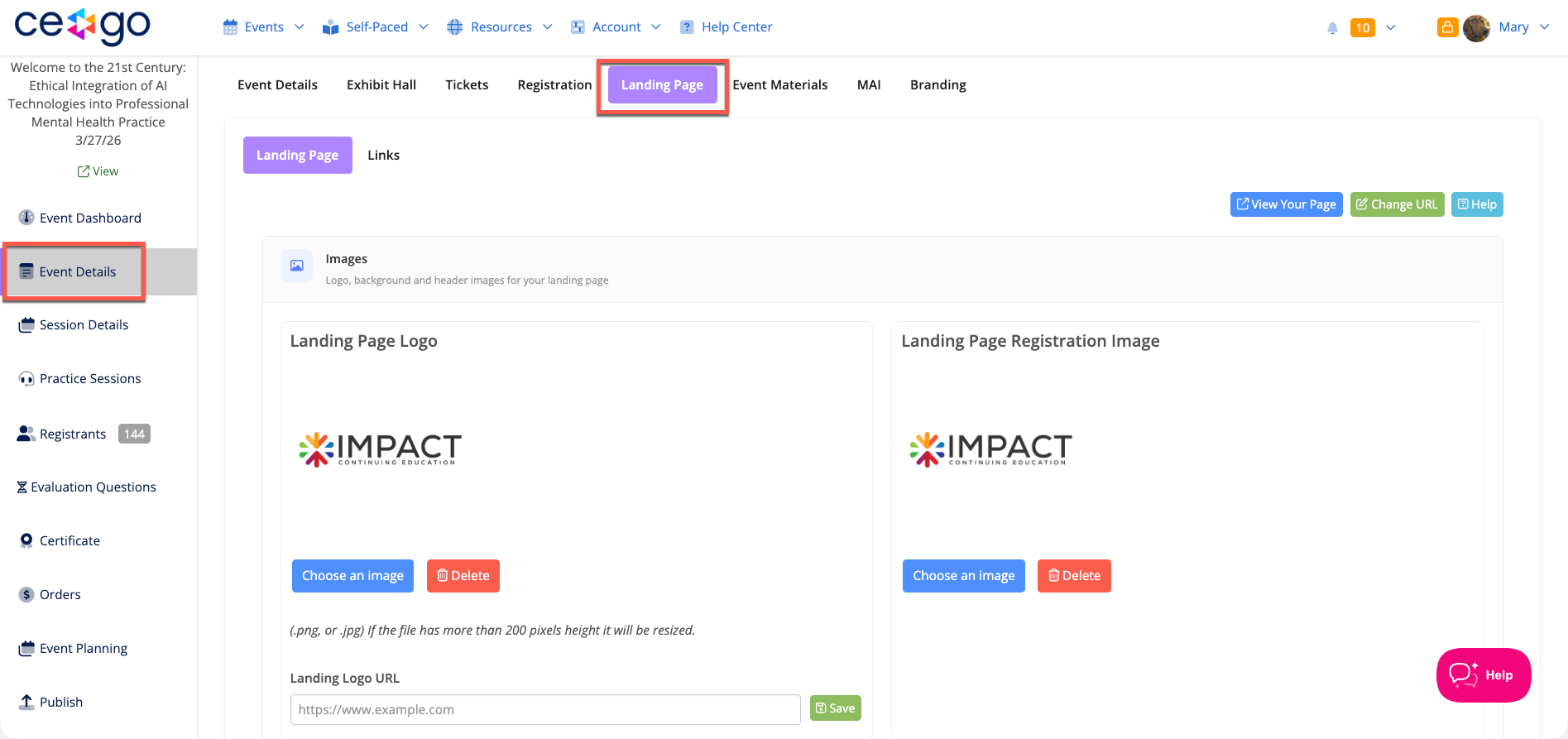Click Mary's profile avatar
Viewport: 1568px width, 739px height.
pyautogui.click(x=1476, y=27)
